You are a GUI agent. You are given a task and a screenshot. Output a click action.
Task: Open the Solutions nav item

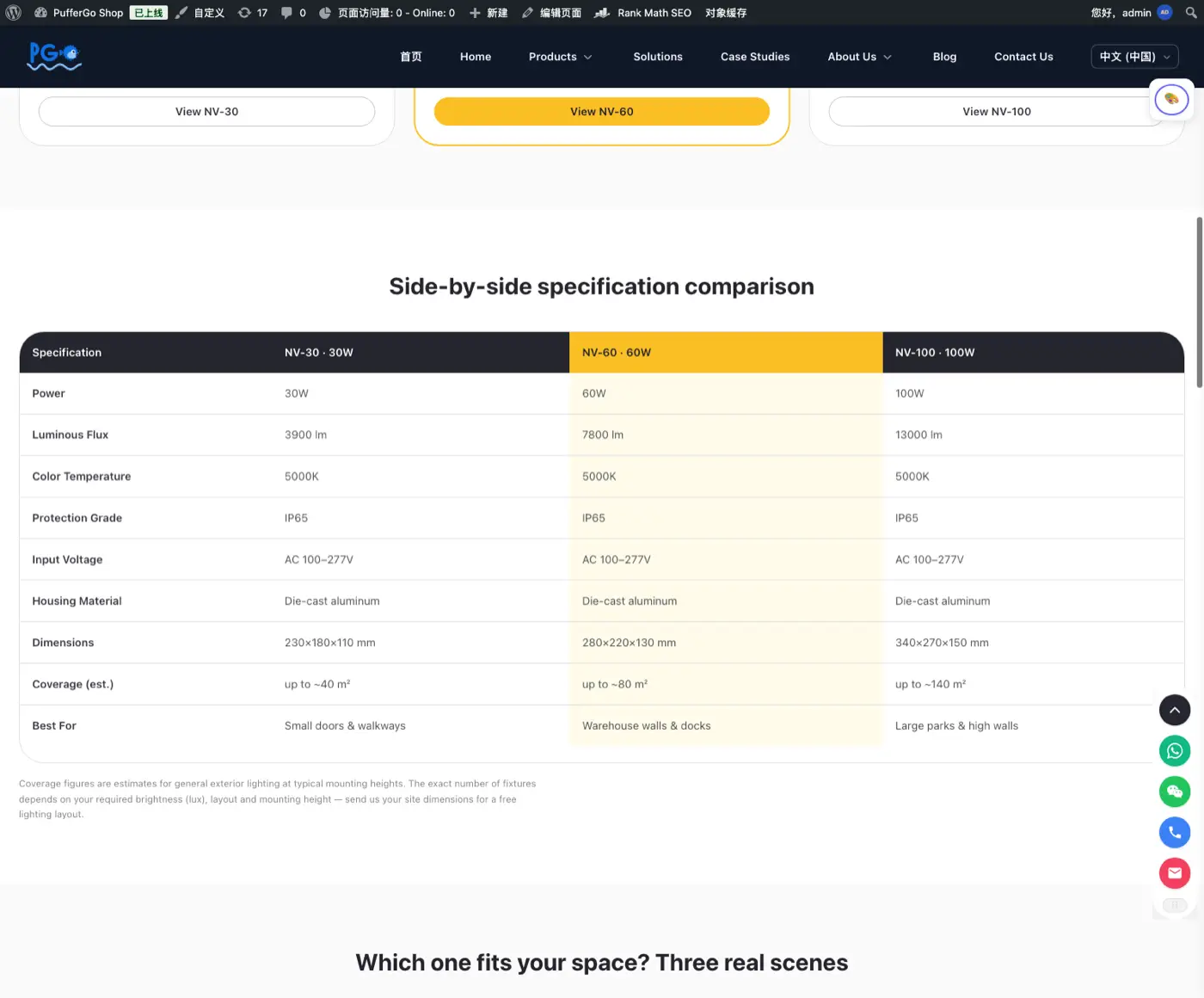(658, 57)
